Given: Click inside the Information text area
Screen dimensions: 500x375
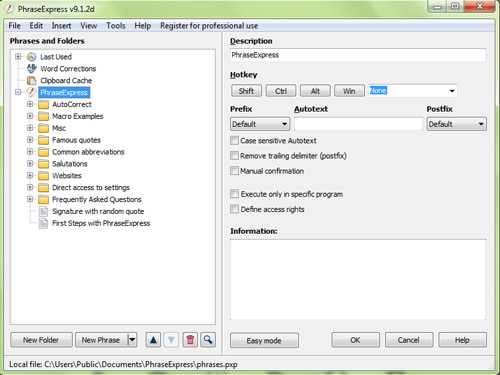Looking at the screenshot, I should (x=358, y=280).
